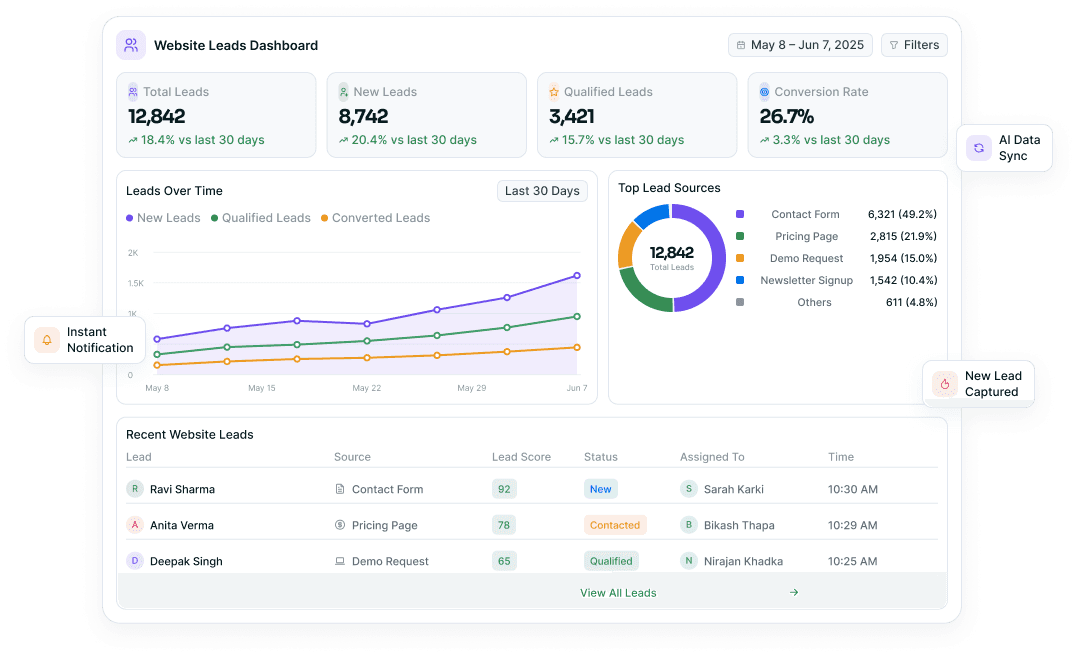Click the New Lead Captured icon

(x=944, y=384)
